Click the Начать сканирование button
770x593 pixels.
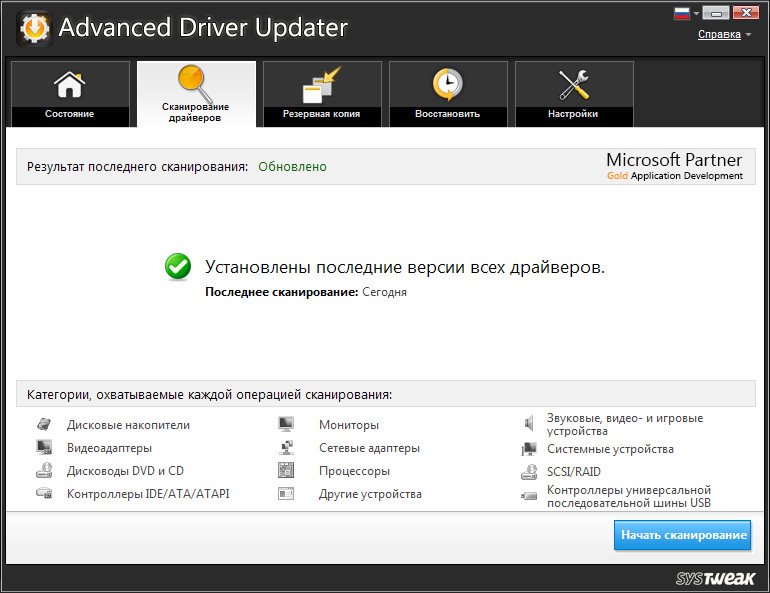coord(683,535)
